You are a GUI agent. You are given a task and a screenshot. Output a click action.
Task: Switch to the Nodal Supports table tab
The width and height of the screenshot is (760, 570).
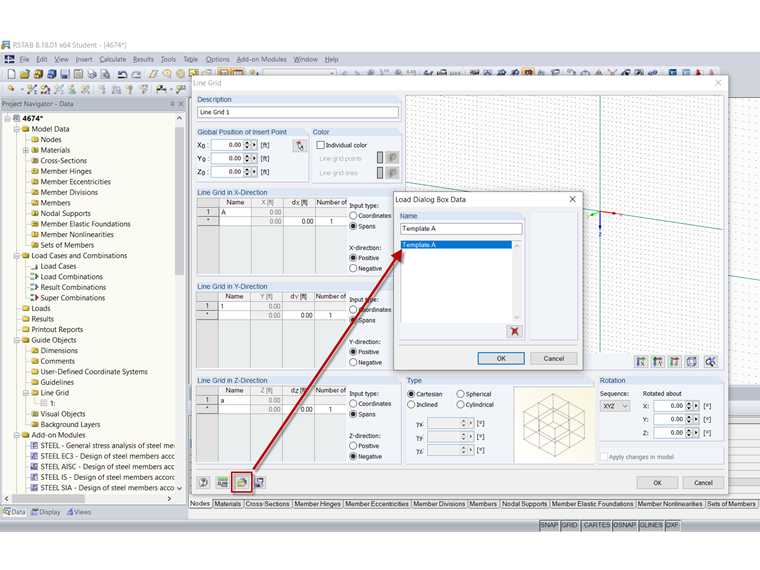tap(524, 504)
